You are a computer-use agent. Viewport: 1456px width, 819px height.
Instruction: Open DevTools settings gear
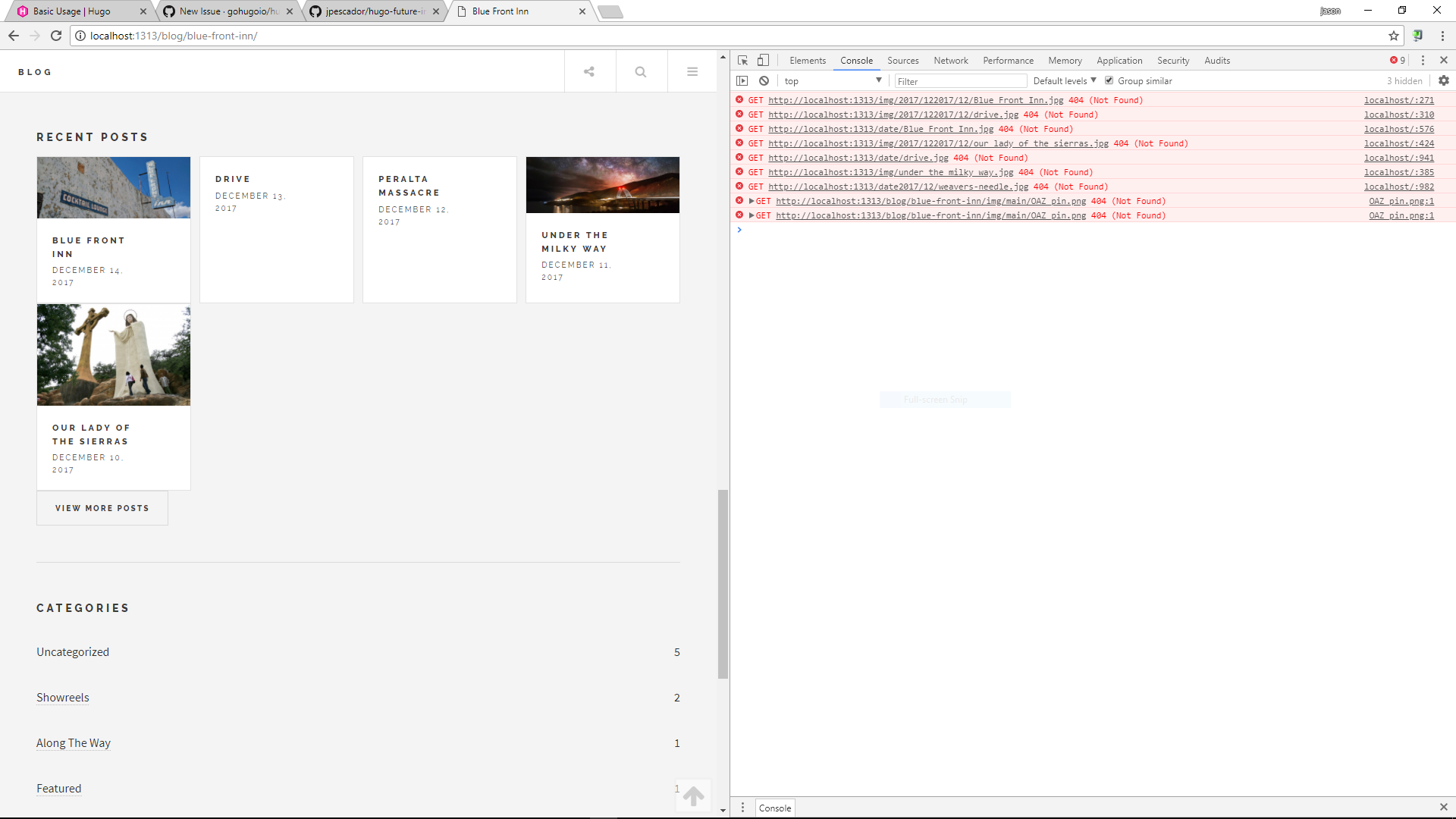[1444, 80]
